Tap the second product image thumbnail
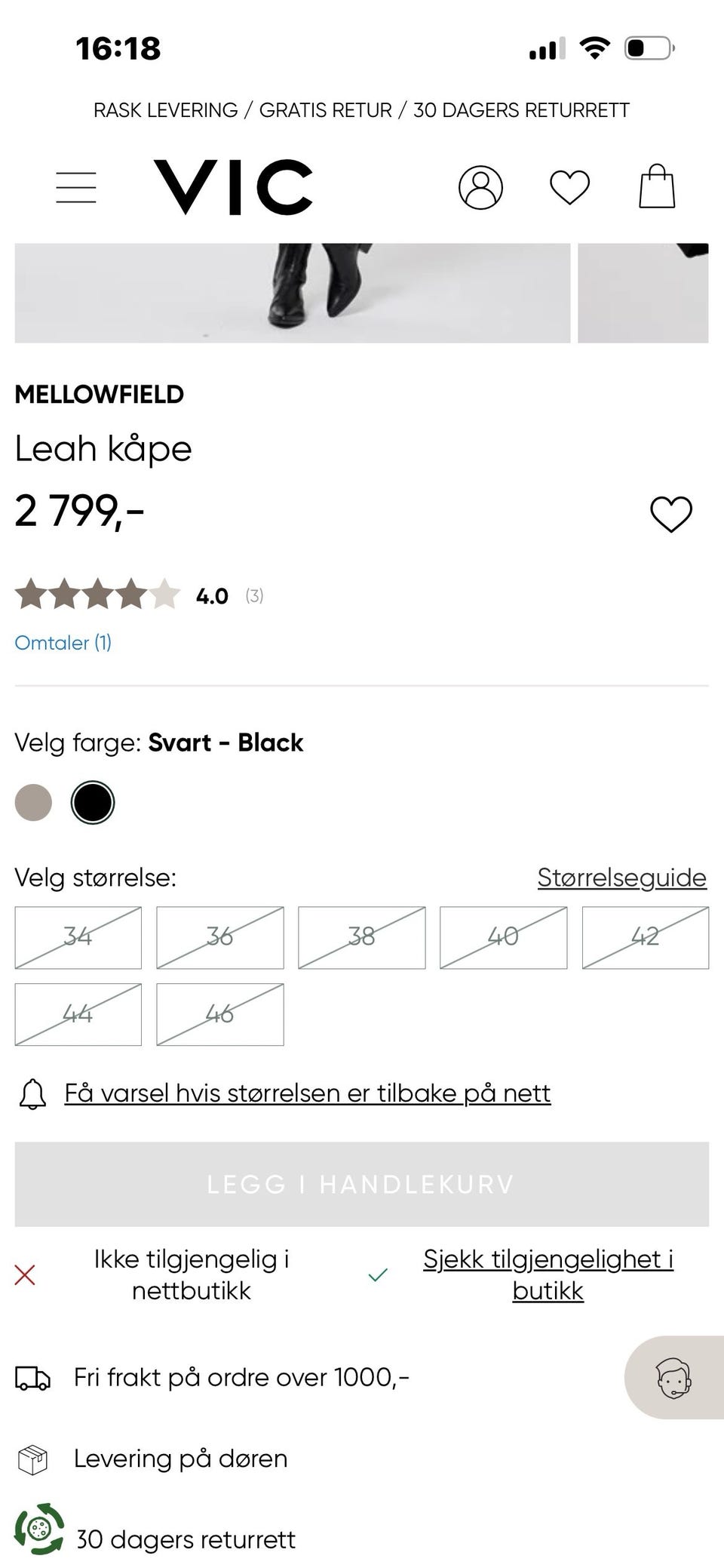 click(643, 293)
